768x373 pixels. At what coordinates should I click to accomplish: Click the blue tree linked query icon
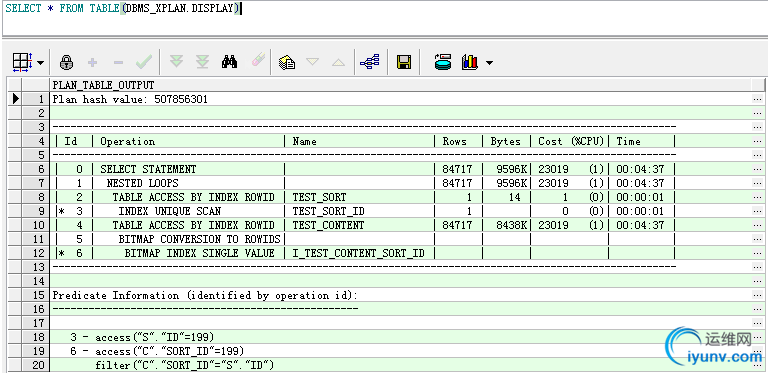[370, 62]
